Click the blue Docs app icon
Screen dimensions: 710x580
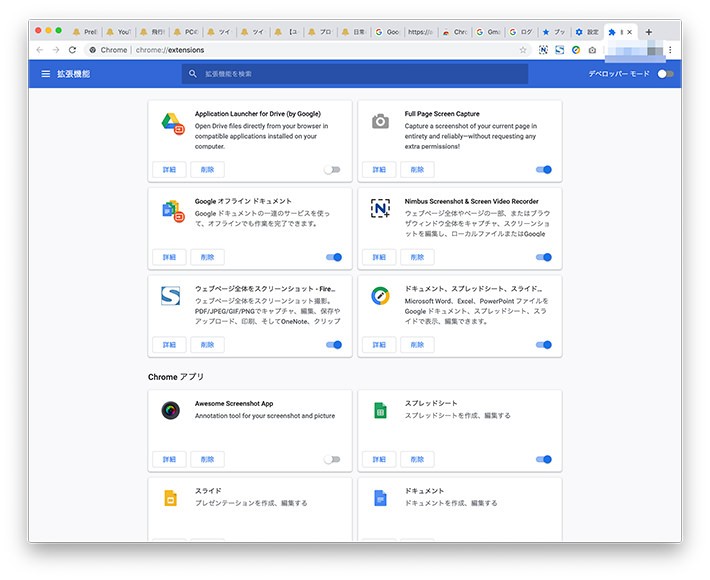click(x=380, y=498)
